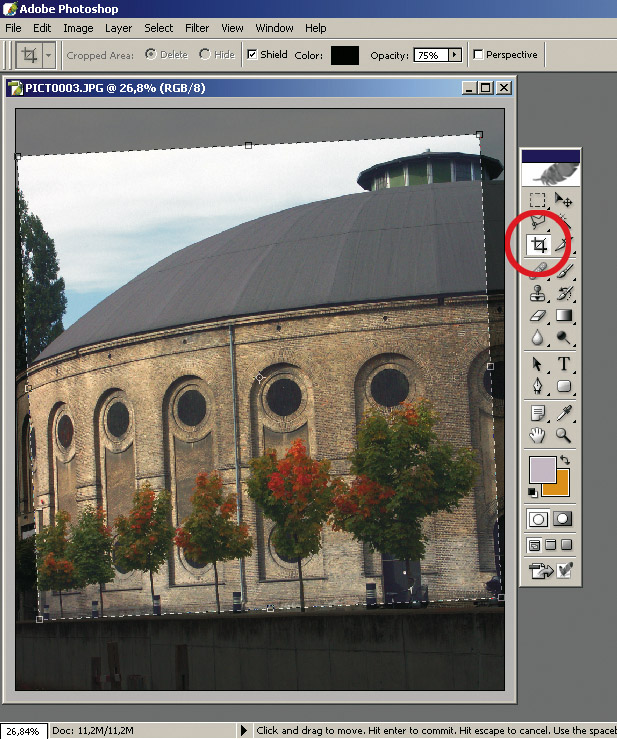Image resolution: width=617 pixels, height=739 pixels.
Task: Choose the Hide cropped area option
Action: coord(205,55)
